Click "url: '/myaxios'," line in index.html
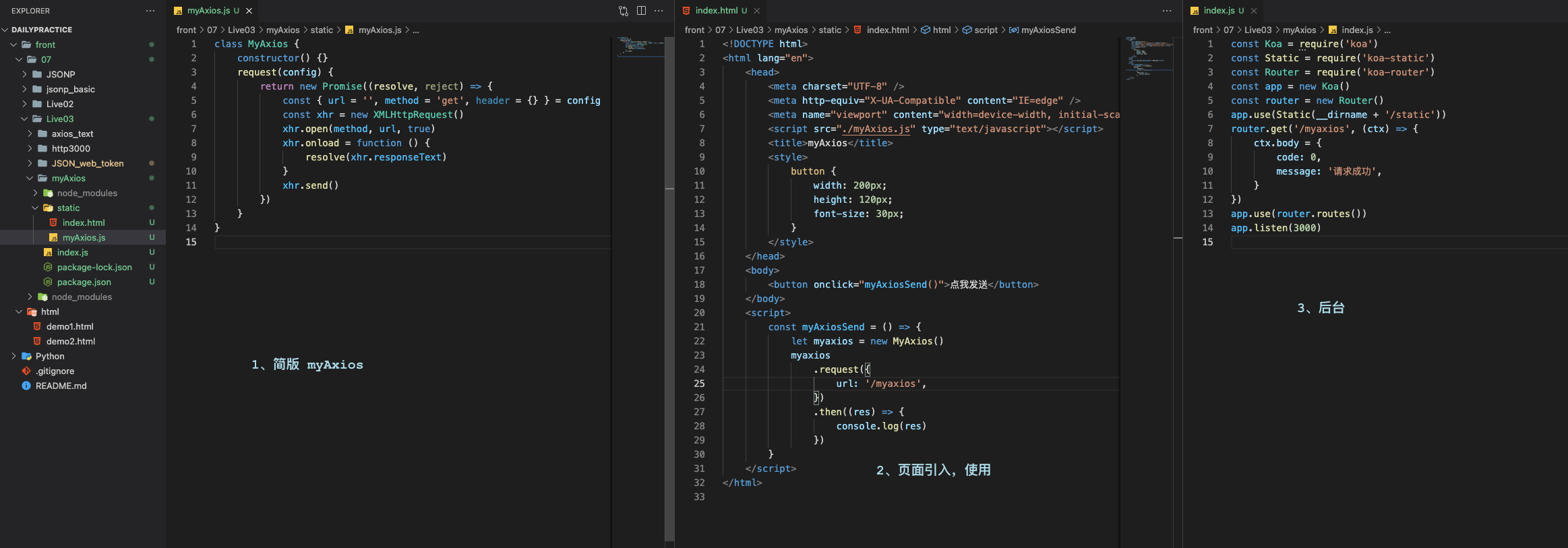Viewport: 1568px width, 548px height. coord(881,384)
